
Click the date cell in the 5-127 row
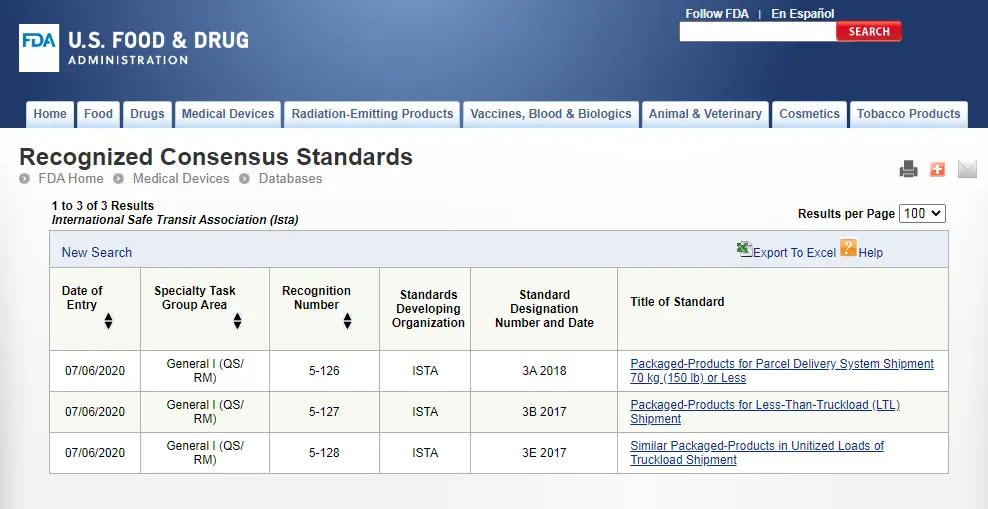click(x=95, y=412)
